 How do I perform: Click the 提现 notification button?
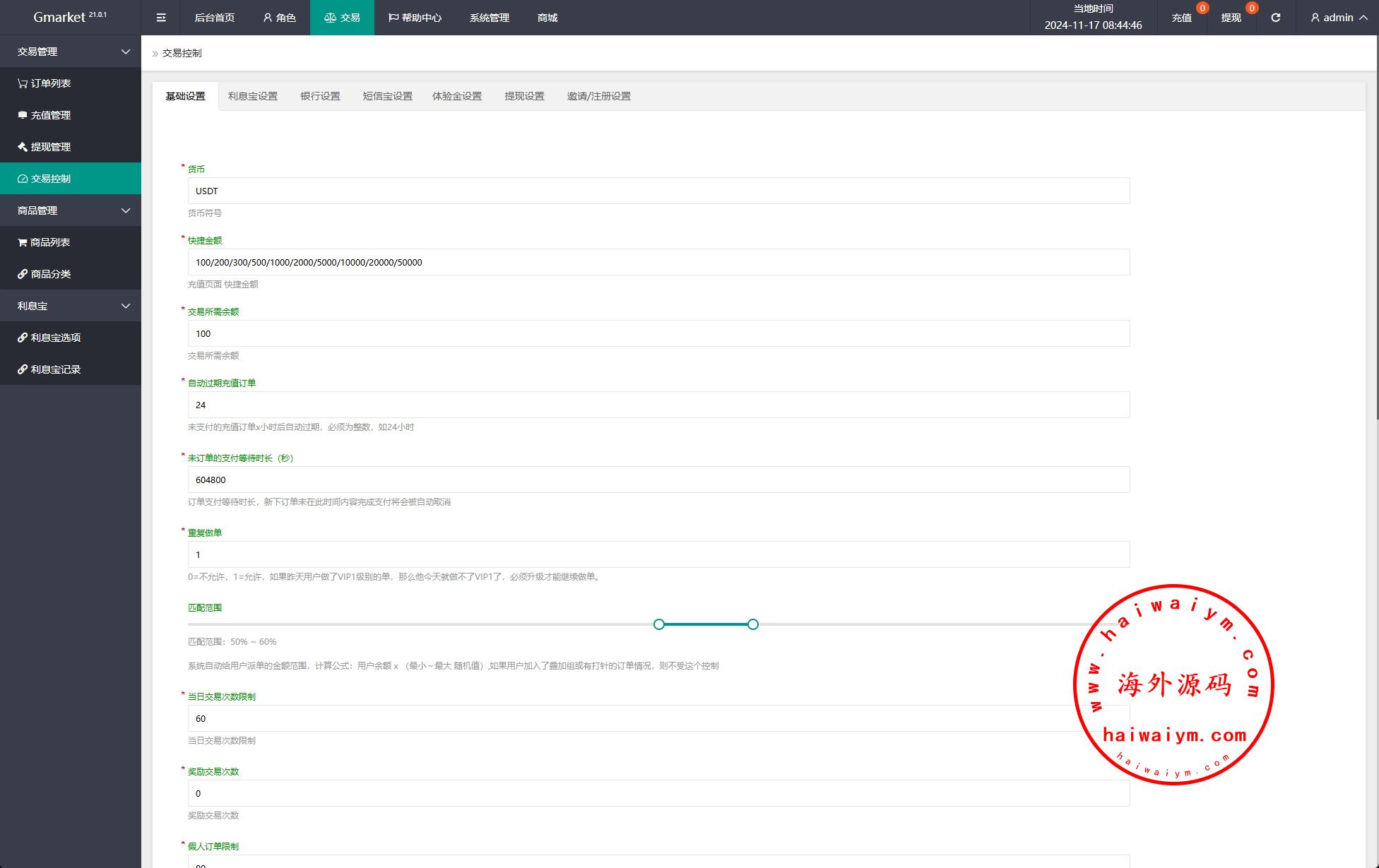(1231, 18)
